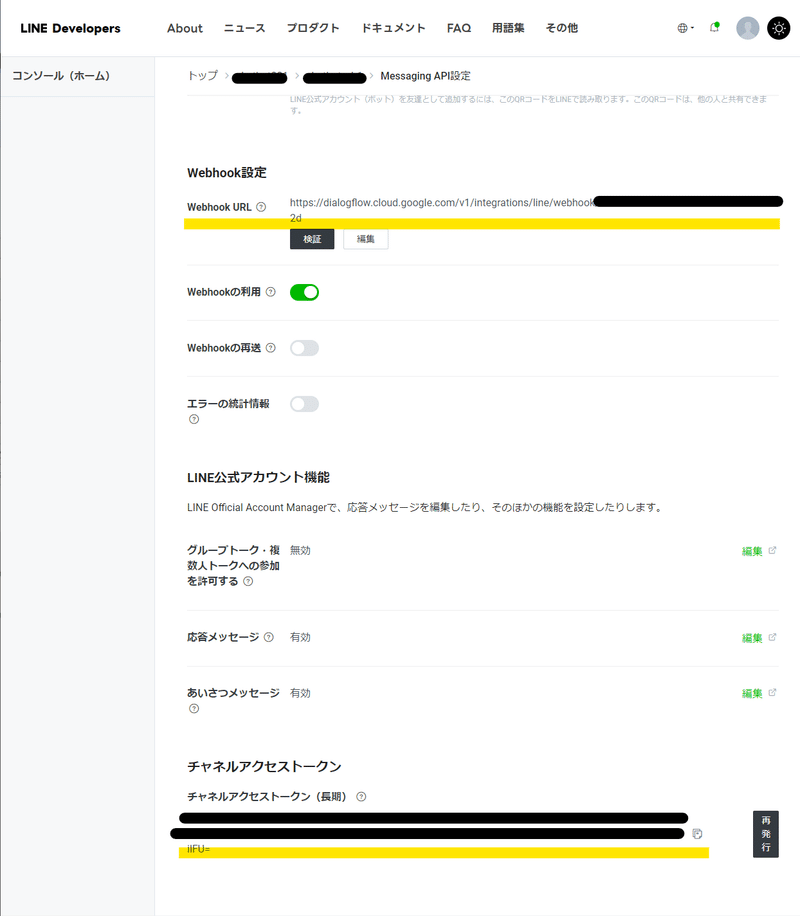Click the LINE Developers logo
Screen dimensions: 800x916
(x=70, y=28)
